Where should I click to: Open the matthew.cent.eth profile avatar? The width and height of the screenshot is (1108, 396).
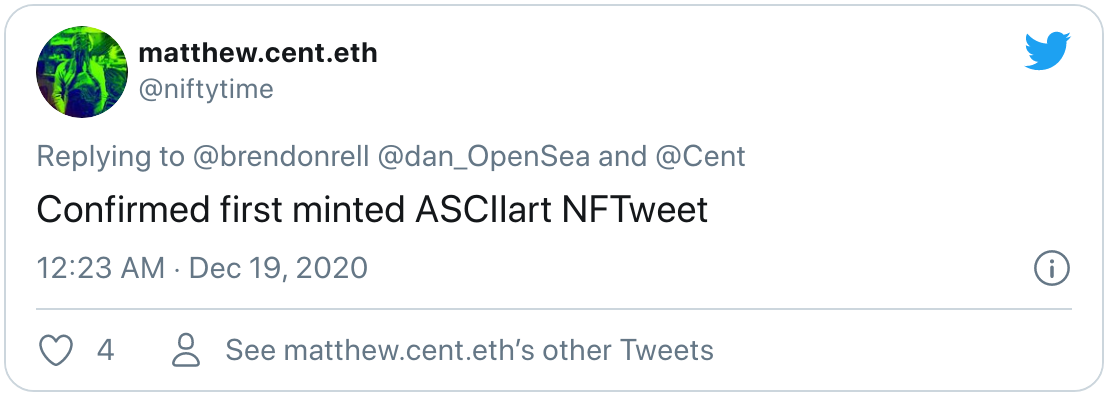click(x=81, y=72)
